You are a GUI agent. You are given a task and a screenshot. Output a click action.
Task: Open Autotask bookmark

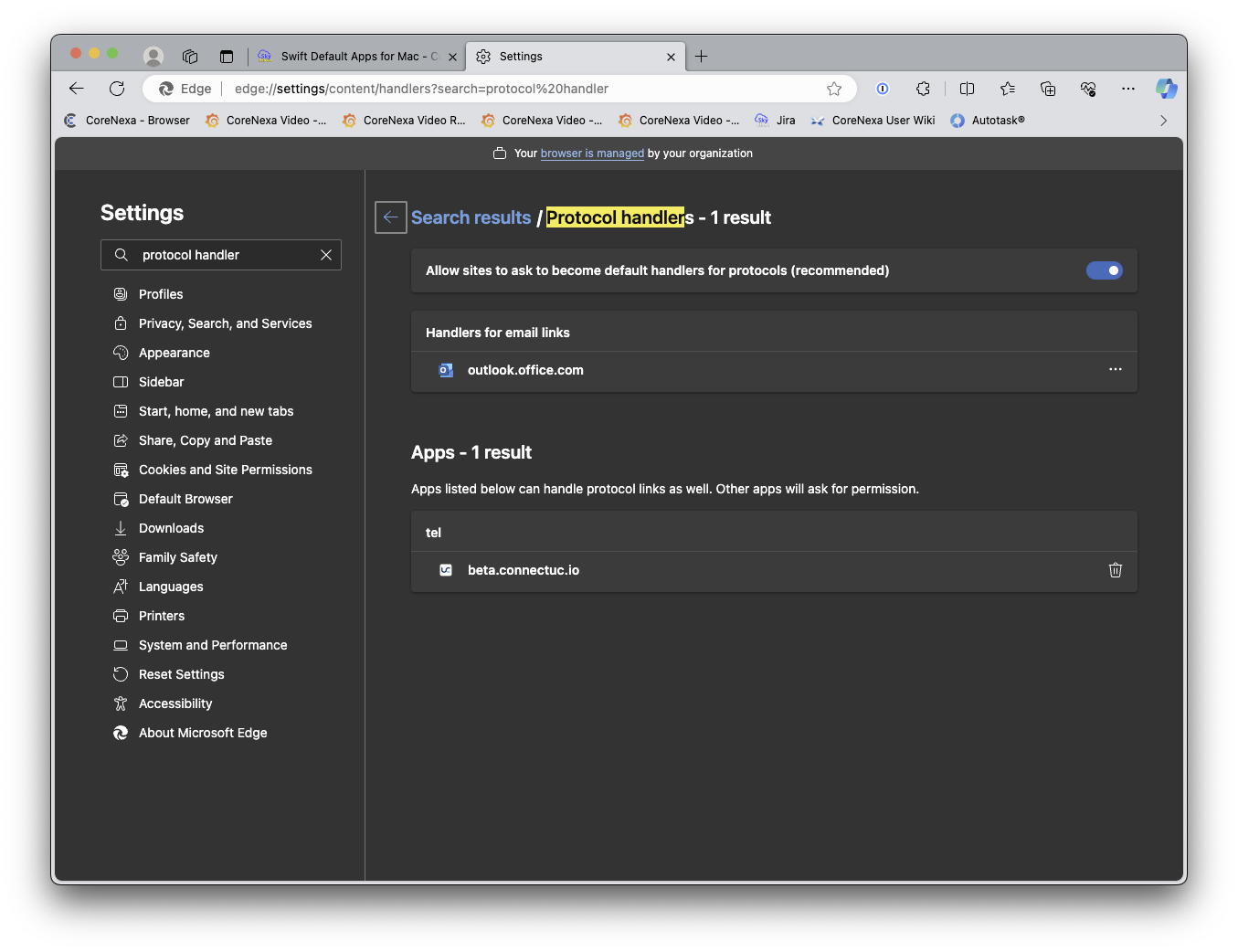click(988, 121)
